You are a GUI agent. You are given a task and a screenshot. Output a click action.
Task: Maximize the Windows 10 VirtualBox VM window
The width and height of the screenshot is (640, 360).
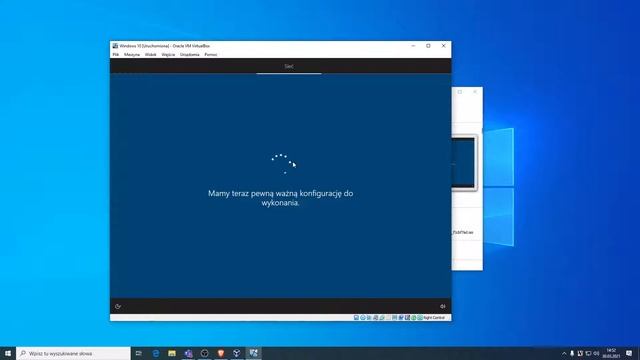point(428,46)
